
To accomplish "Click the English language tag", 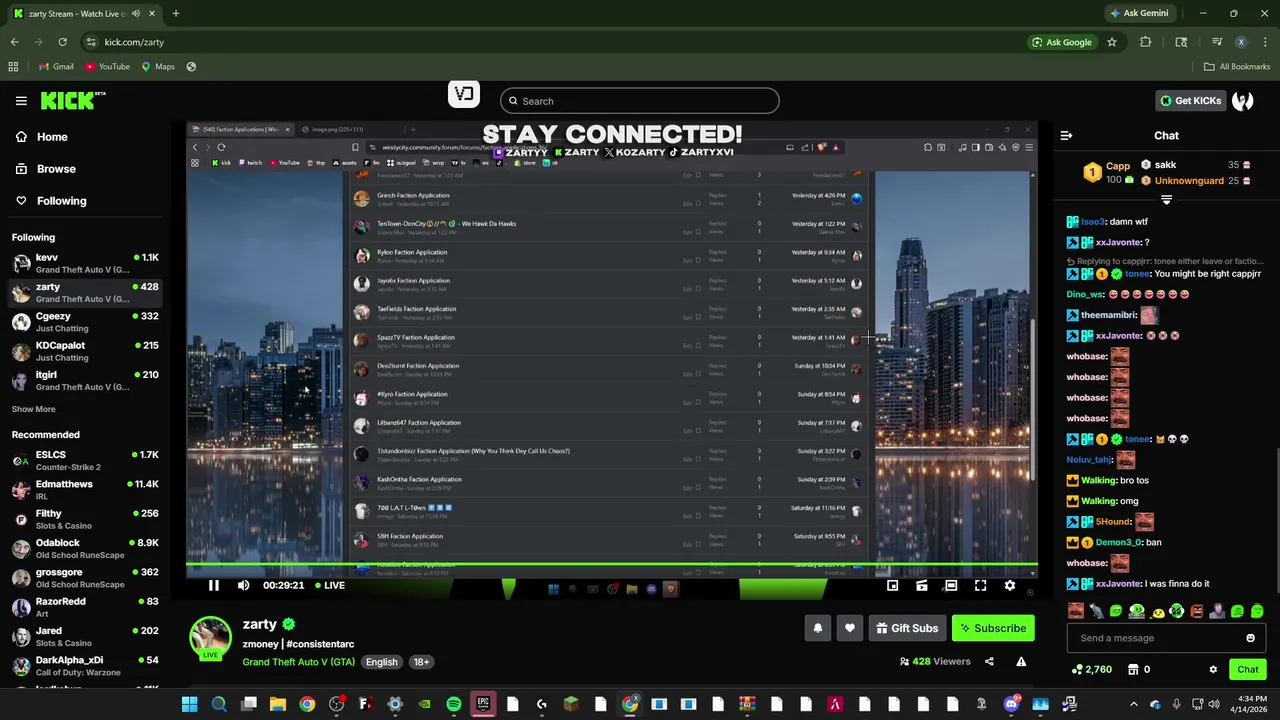I will (x=381, y=662).
